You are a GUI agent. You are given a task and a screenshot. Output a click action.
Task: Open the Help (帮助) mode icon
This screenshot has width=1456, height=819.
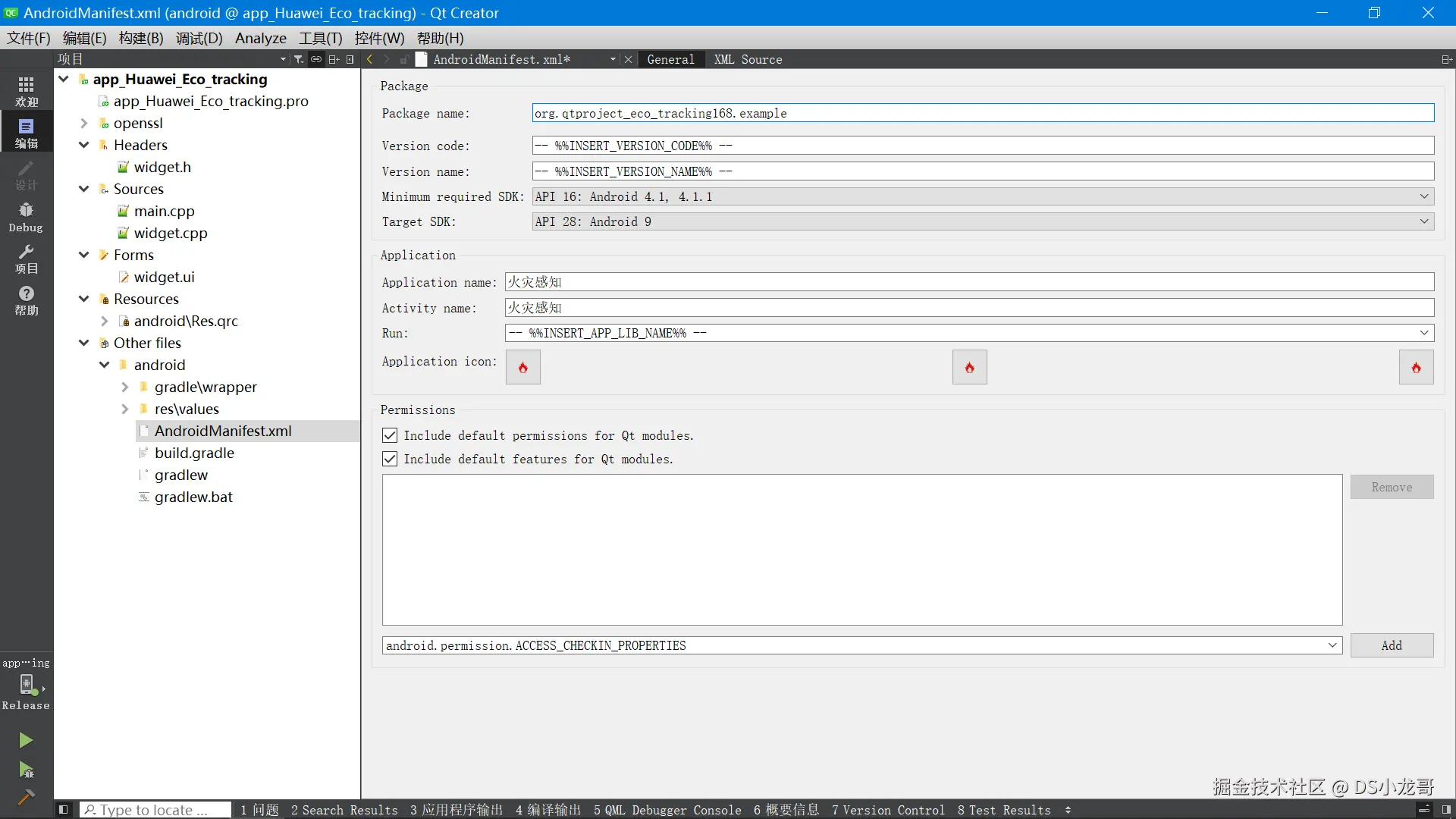tap(27, 300)
